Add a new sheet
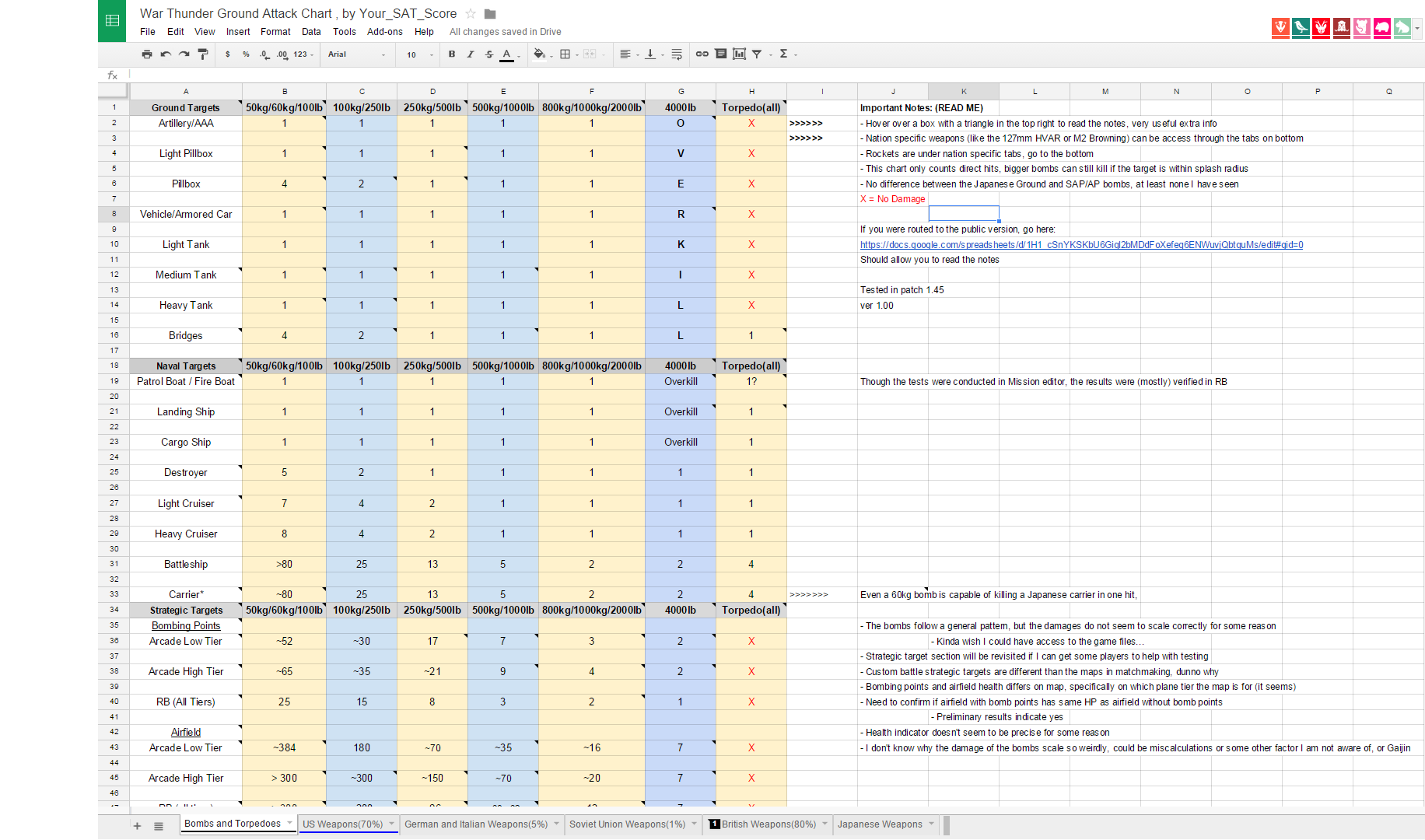This screenshot has width=1425, height=840. pyautogui.click(x=137, y=826)
